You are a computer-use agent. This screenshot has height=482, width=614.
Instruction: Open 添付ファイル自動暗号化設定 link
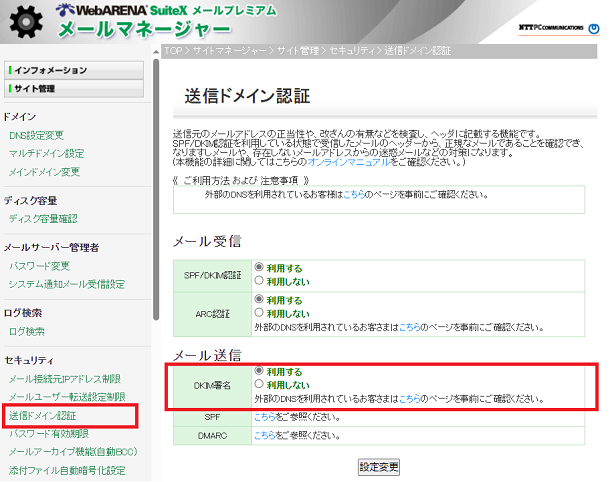click(67, 470)
